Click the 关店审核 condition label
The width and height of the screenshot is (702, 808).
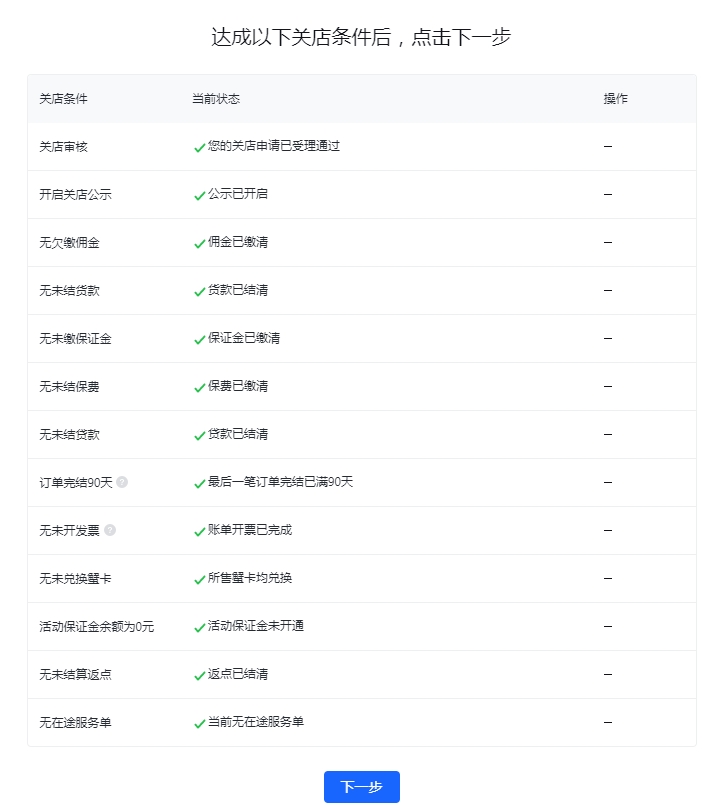[63, 147]
